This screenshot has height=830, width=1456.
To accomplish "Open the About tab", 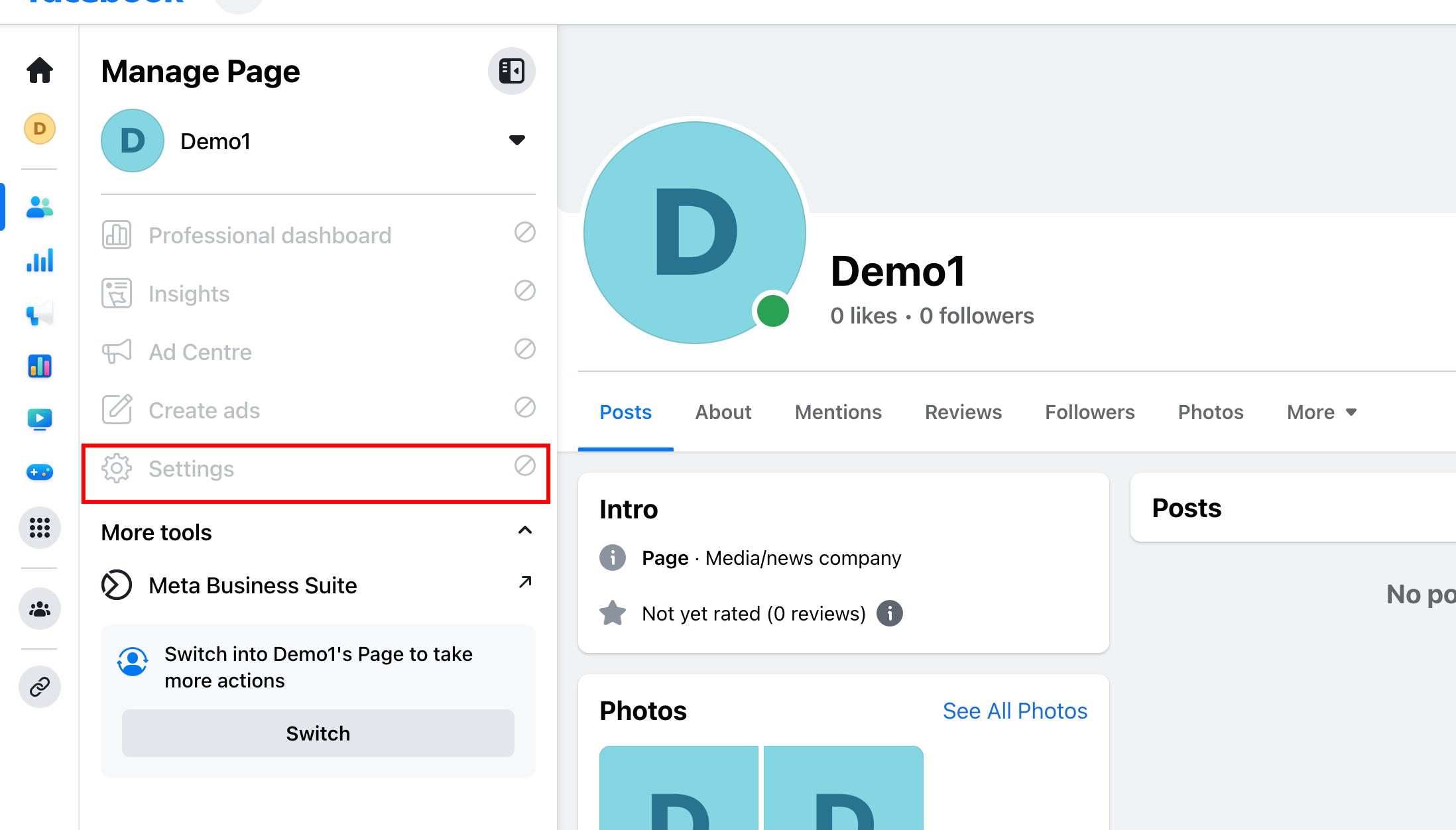I will click(723, 412).
